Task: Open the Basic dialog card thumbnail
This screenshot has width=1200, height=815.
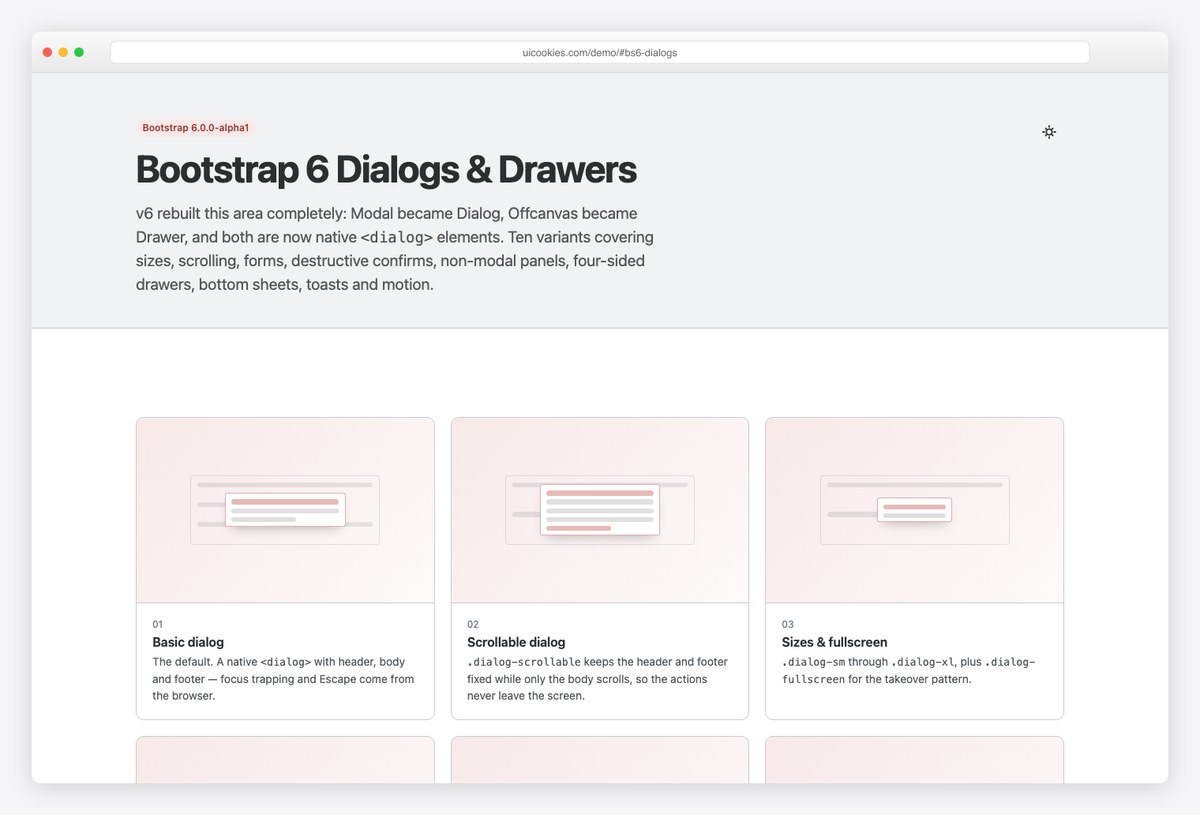Action: [x=285, y=510]
